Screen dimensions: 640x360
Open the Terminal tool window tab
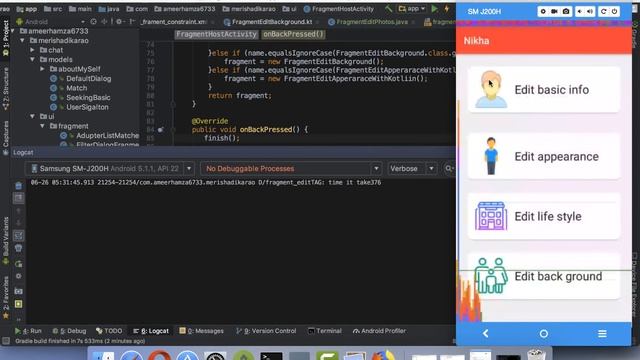(x=325, y=331)
